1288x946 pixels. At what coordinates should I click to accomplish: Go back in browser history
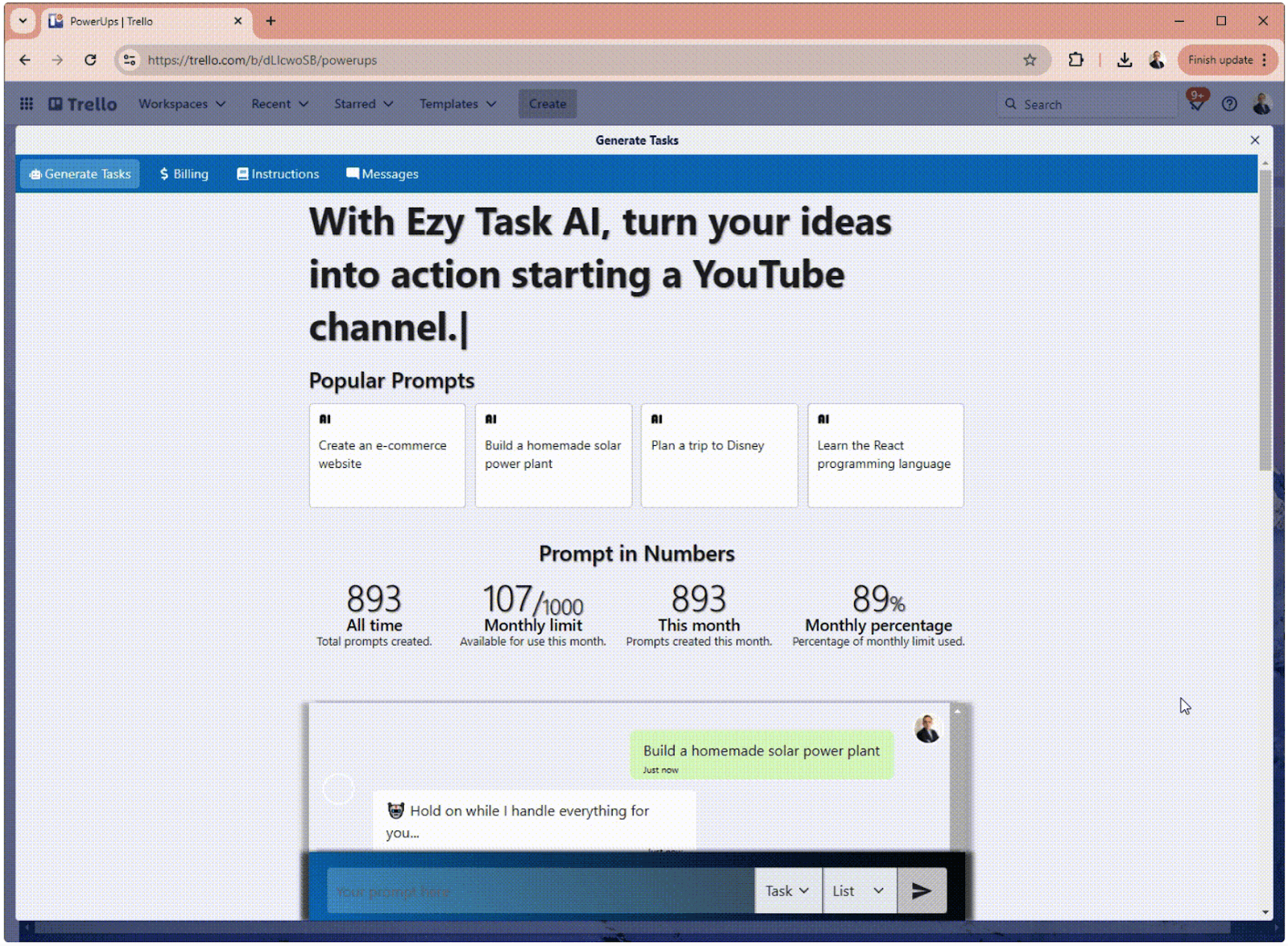25,60
